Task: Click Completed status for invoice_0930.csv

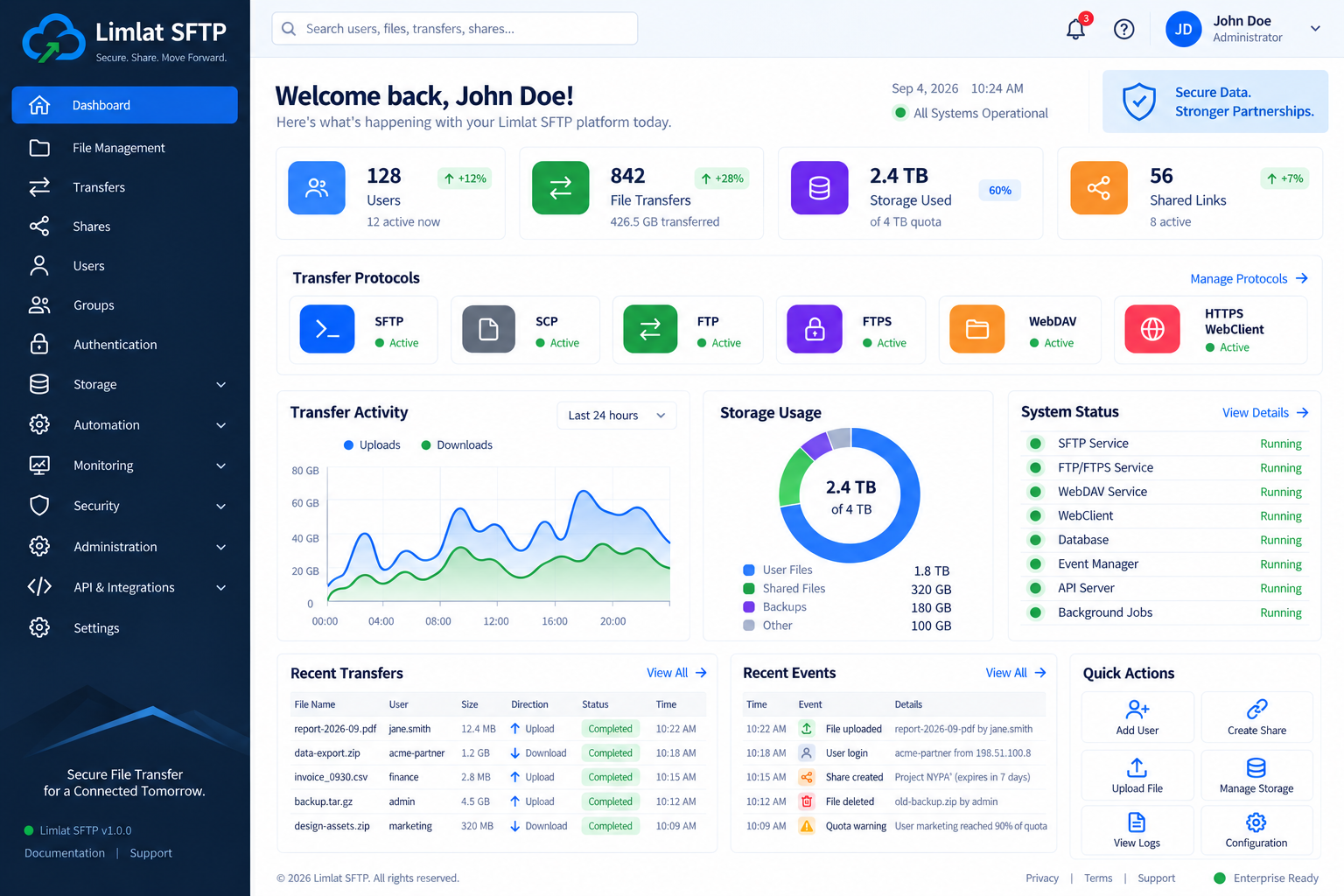Action: click(x=610, y=777)
